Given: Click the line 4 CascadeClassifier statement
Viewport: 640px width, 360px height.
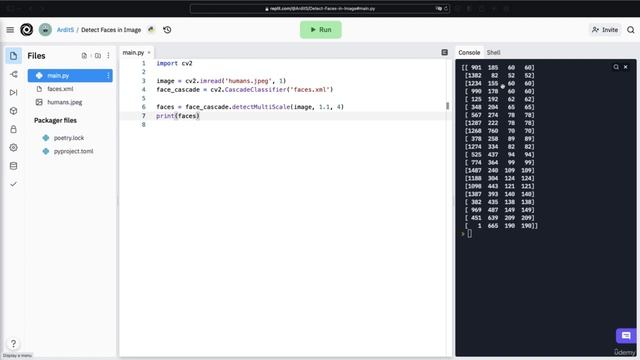Looking at the screenshot, I should point(245,89).
